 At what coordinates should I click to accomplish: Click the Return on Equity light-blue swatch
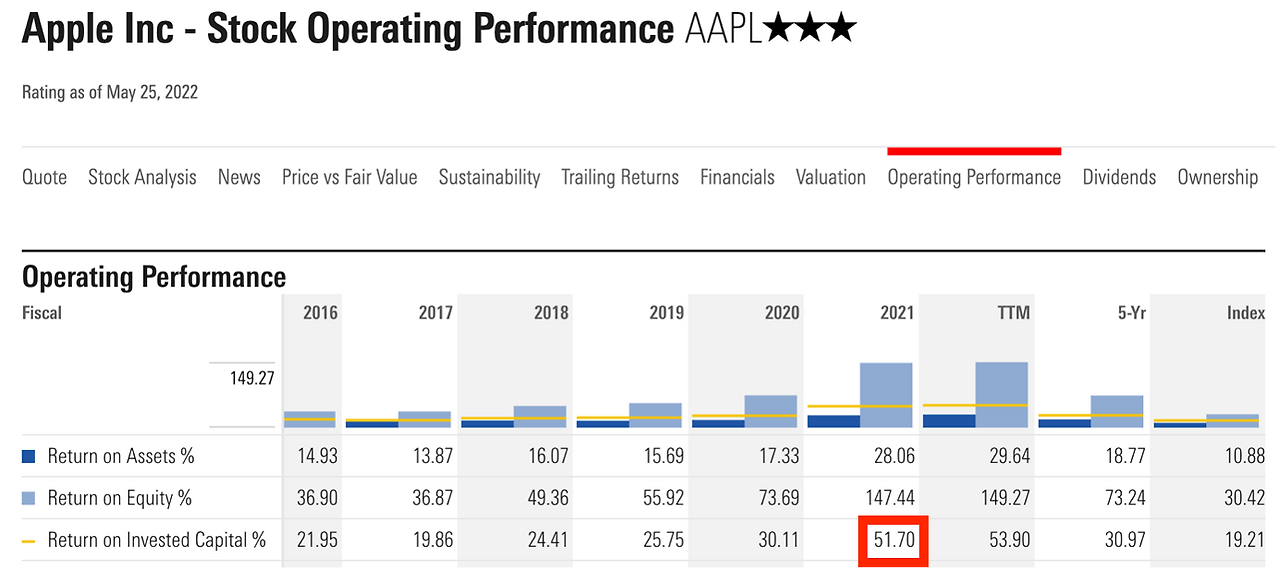click(29, 498)
